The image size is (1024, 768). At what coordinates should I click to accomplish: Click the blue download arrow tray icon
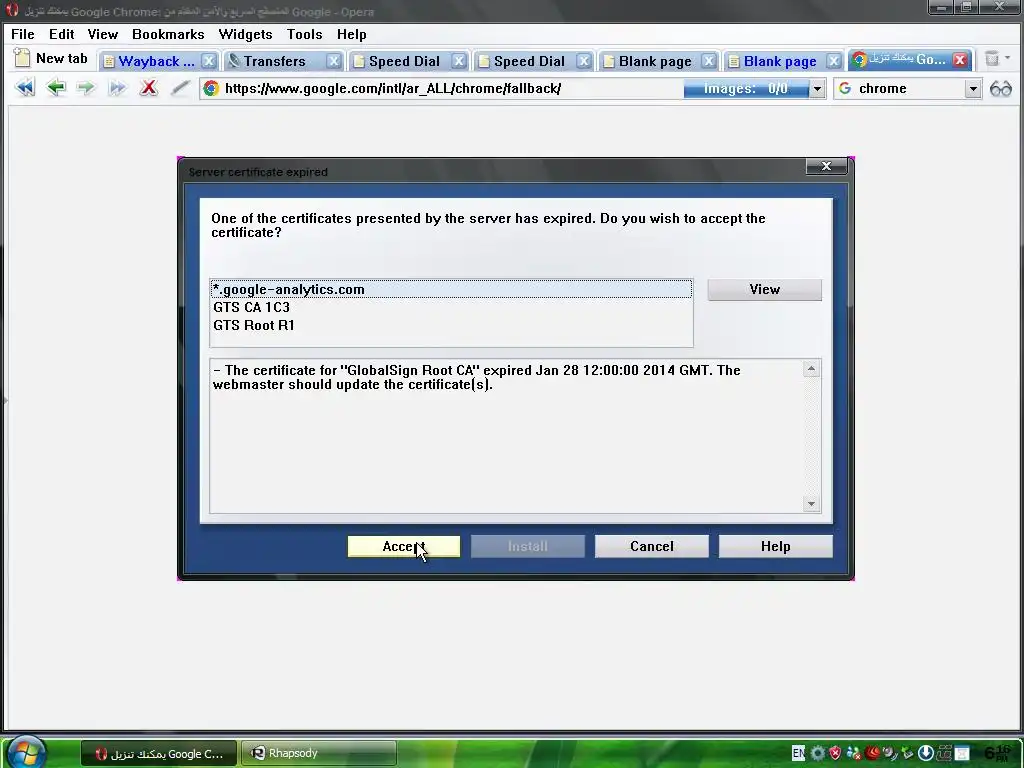click(x=925, y=753)
